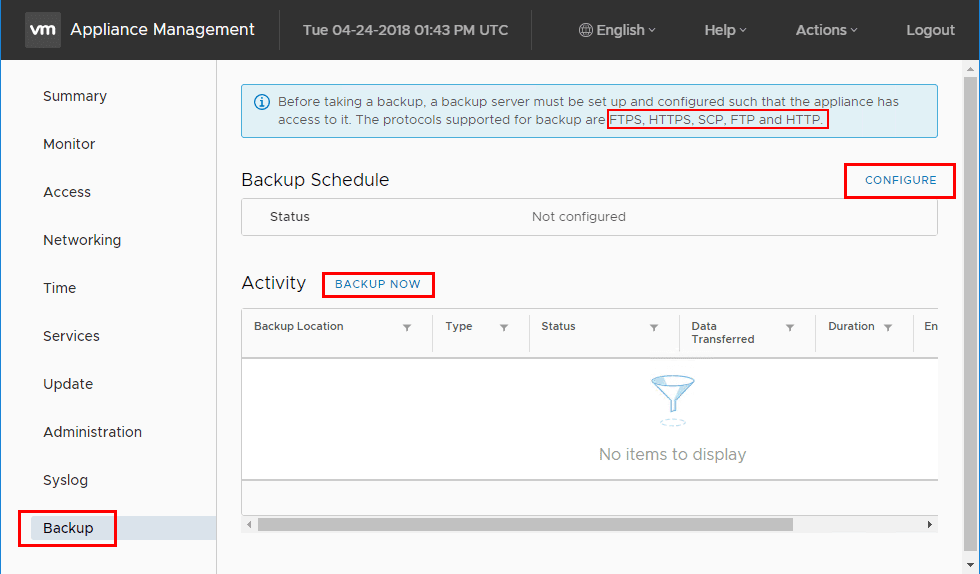Image resolution: width=980 pixels, height=574 pixels.
Task: Select Syslog in the sidebar
Action: pos(66,480)
